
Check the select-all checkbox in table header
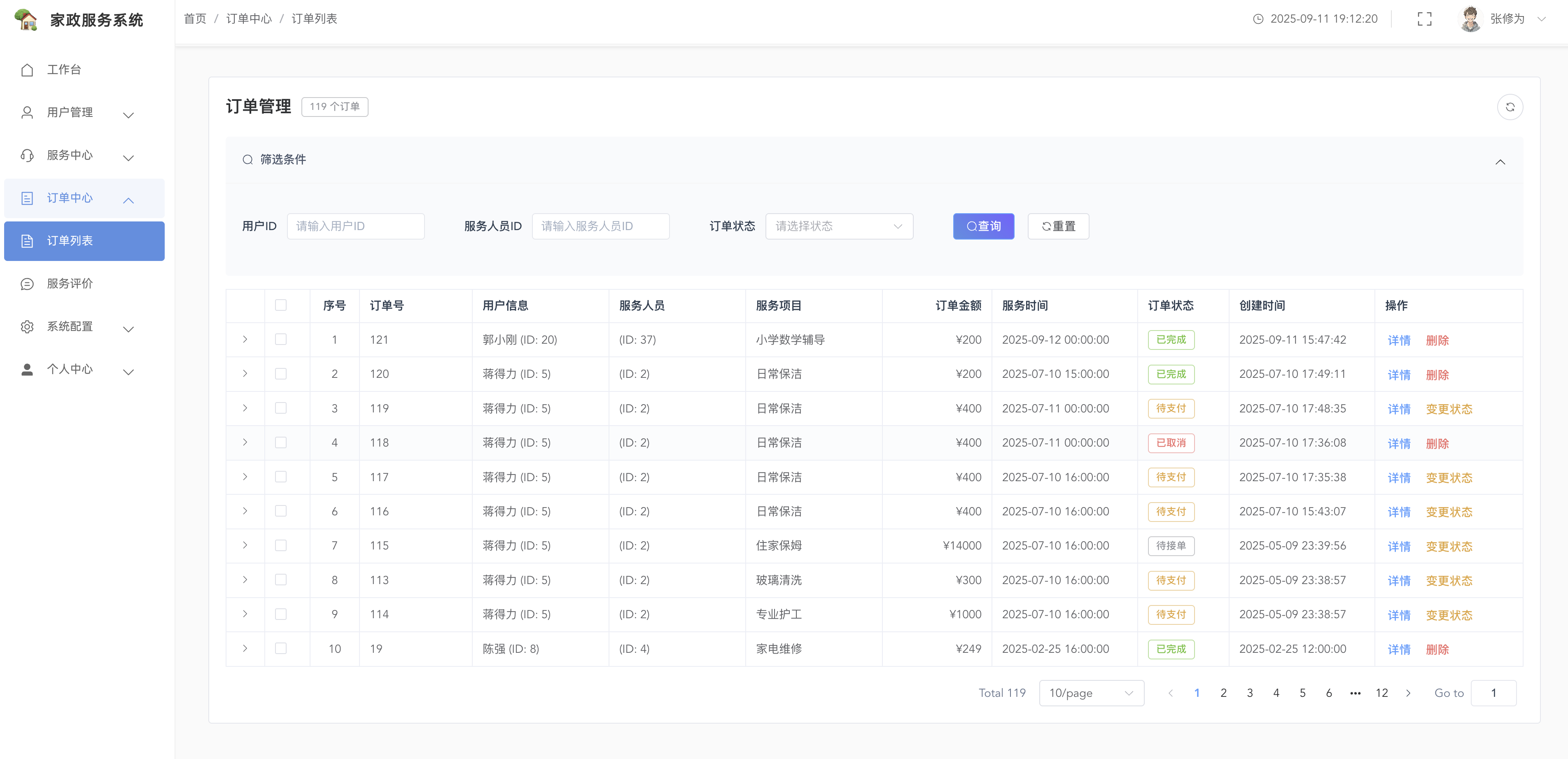tap(280, 305)
